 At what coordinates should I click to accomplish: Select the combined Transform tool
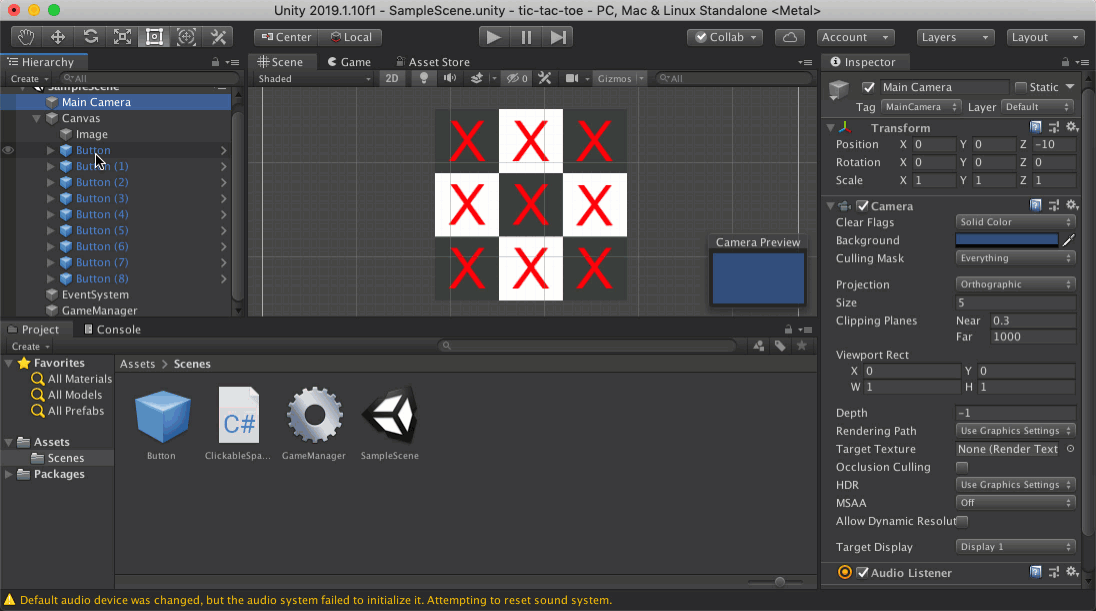(x=187, y=37)
